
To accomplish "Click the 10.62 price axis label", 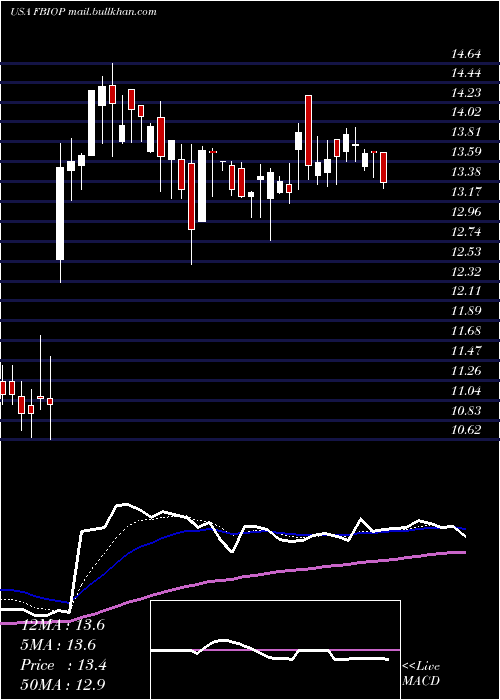I will (466, 430).
